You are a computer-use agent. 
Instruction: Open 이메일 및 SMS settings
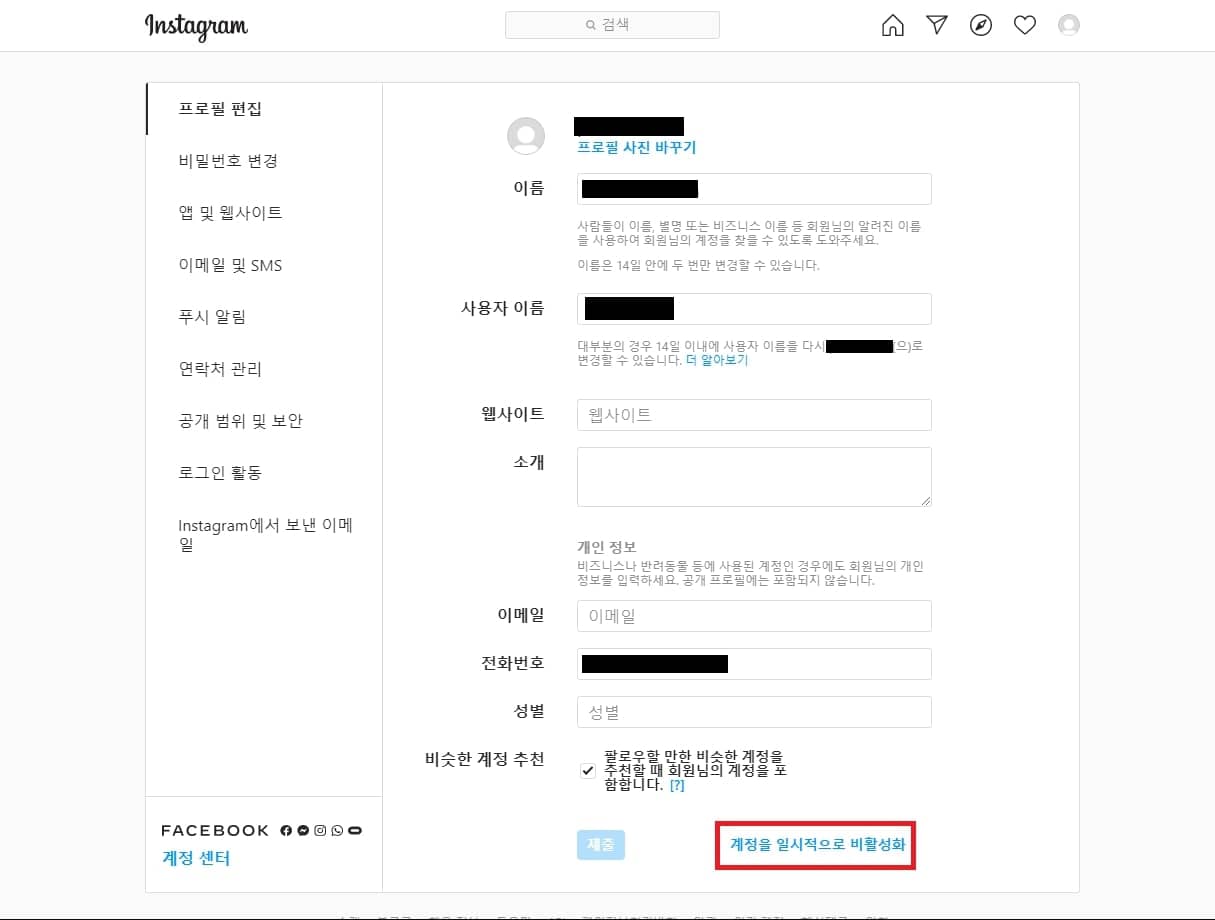264,265
